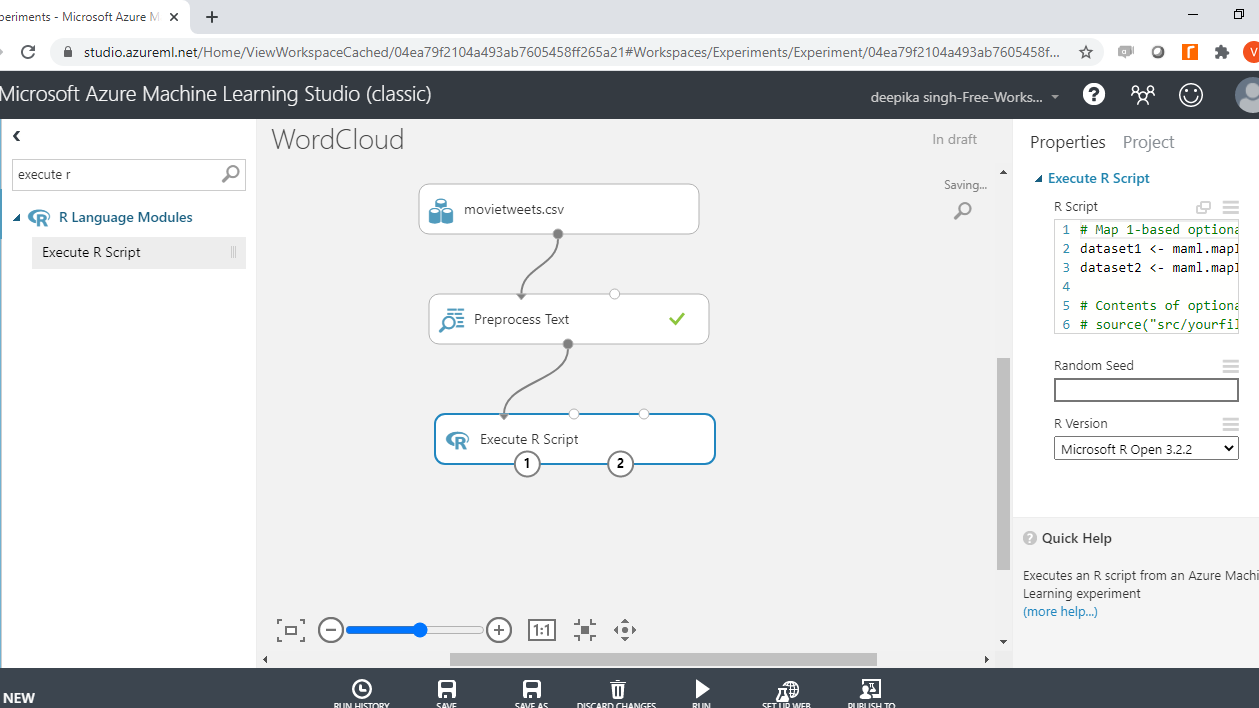Click into the R Script code editor
Viewport: 1259px width, 708px height.
pos(1146,277)
